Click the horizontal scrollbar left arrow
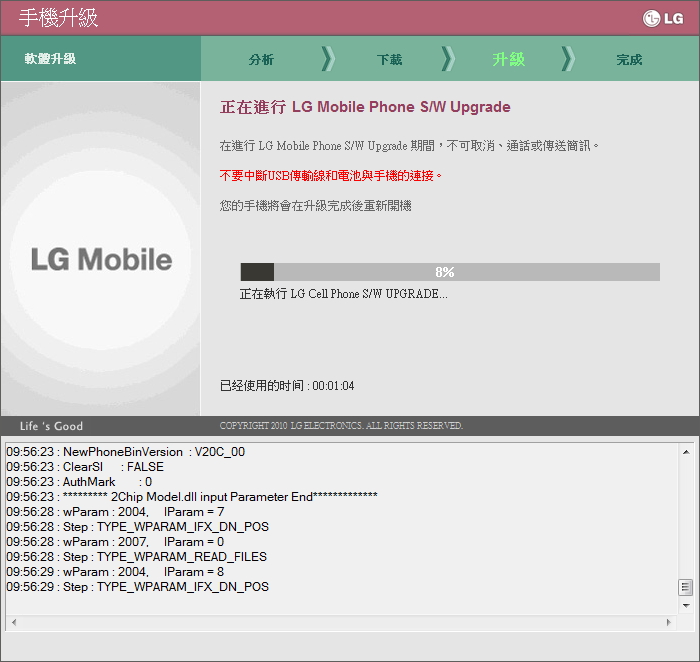This screenshot has height=662, width=700. pyautogui.click(x=14, y=622)
